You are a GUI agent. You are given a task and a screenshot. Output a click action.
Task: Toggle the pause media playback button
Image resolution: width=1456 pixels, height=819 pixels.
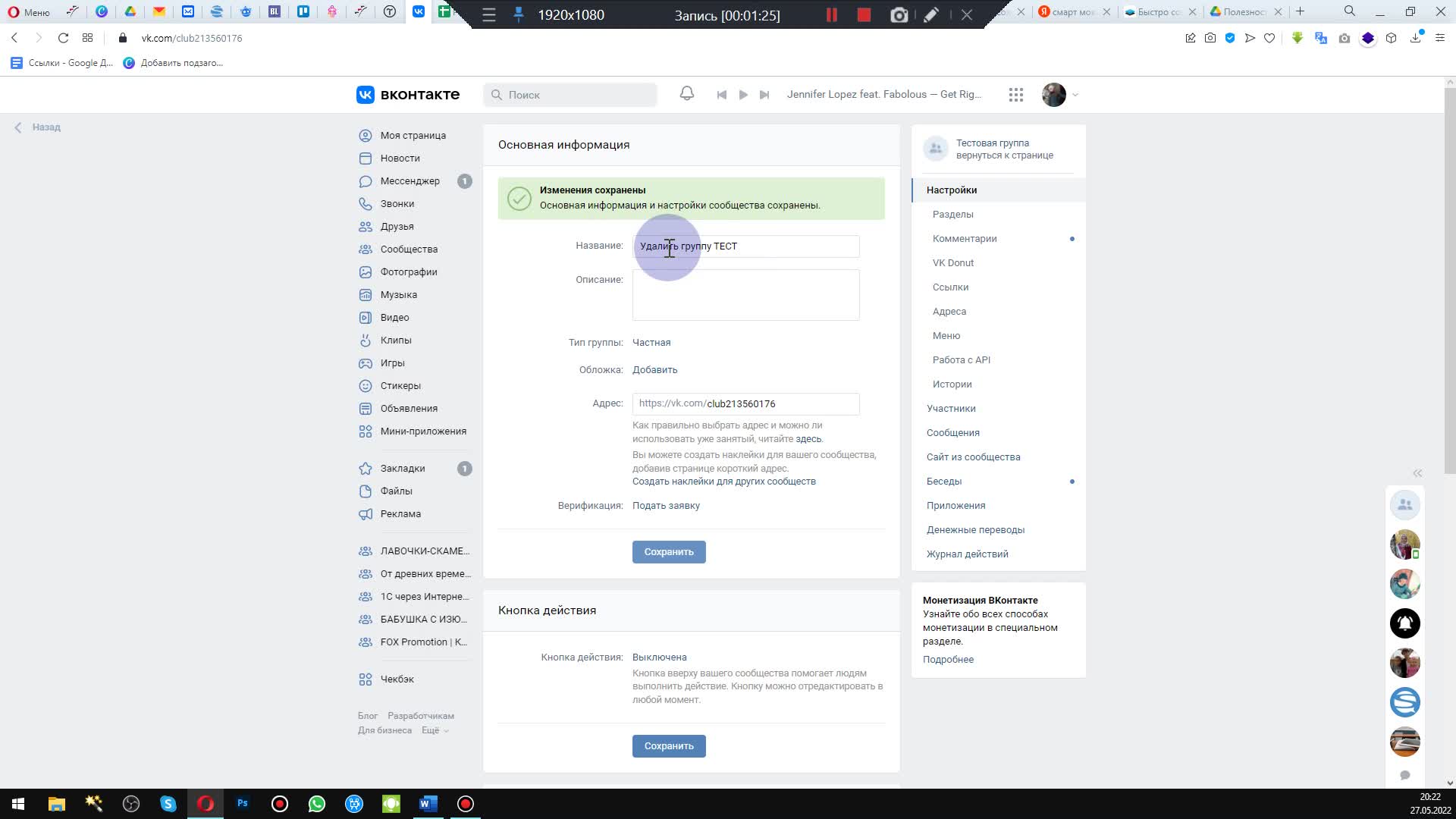(x=742, y=94)
